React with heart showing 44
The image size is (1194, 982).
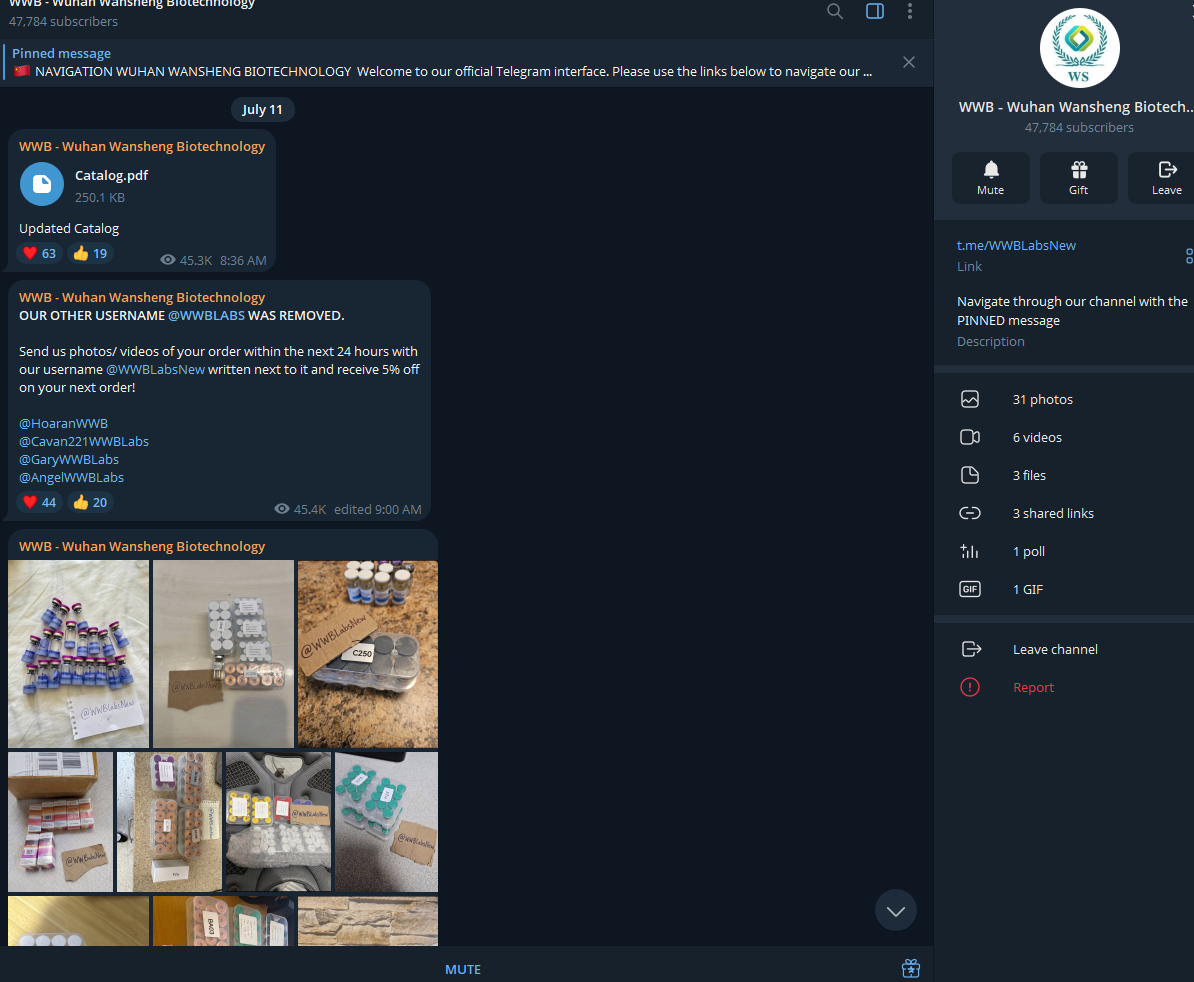(x=40, y=502)
